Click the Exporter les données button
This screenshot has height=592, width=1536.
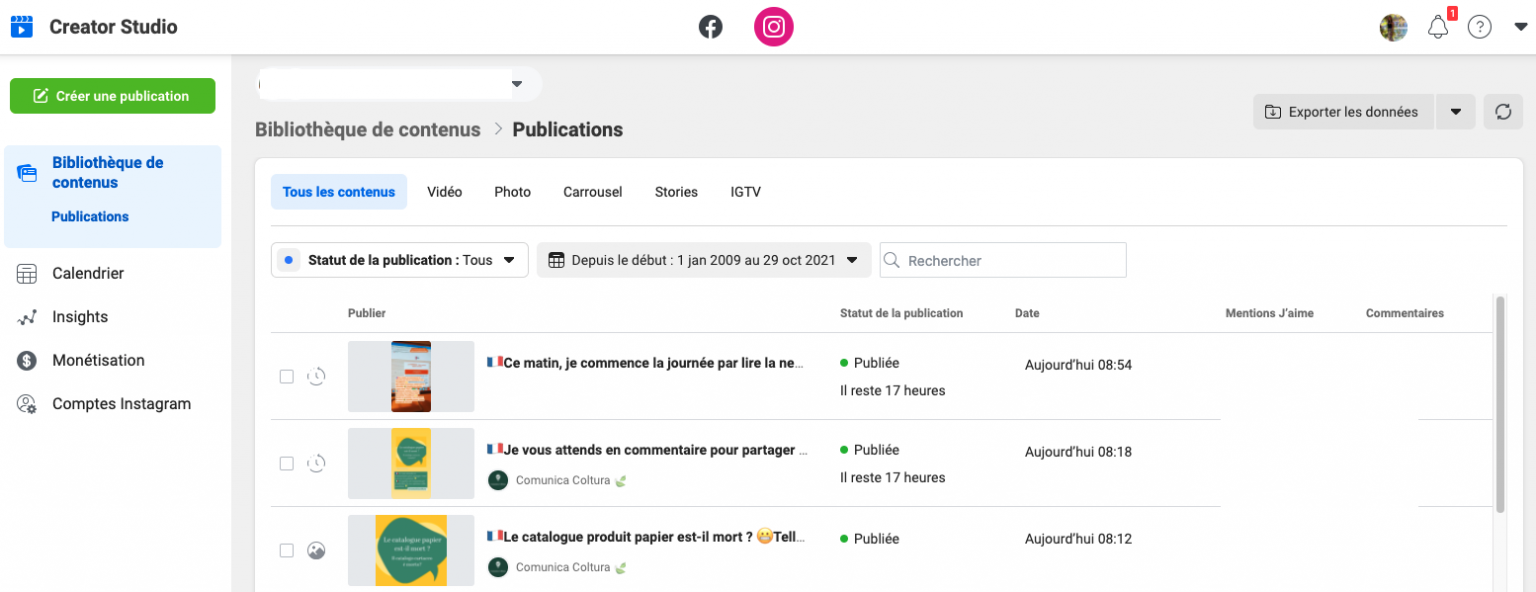[x=1343, y=112]
